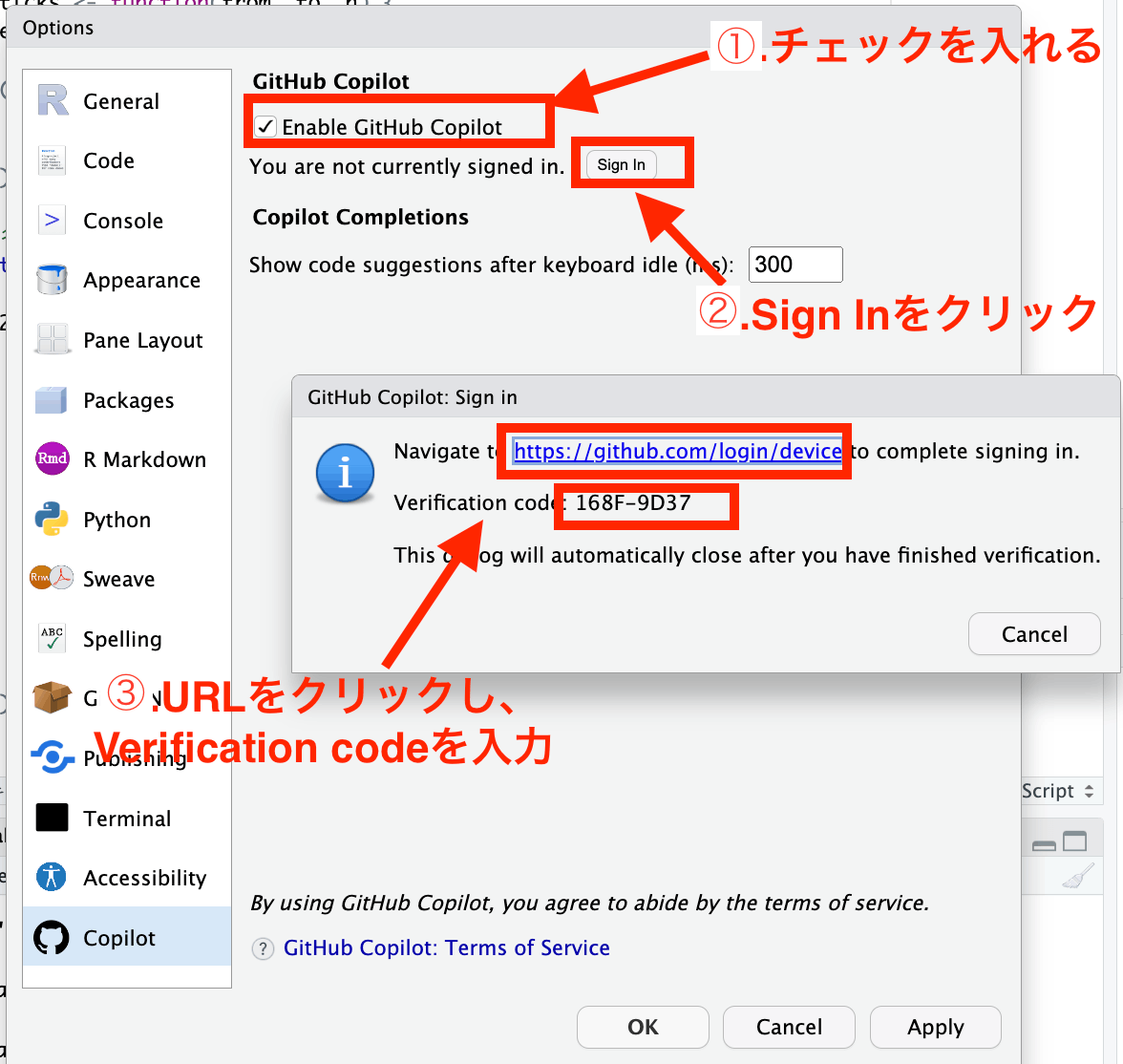Choose the Appearance paint bucket icon

(53, 280)
